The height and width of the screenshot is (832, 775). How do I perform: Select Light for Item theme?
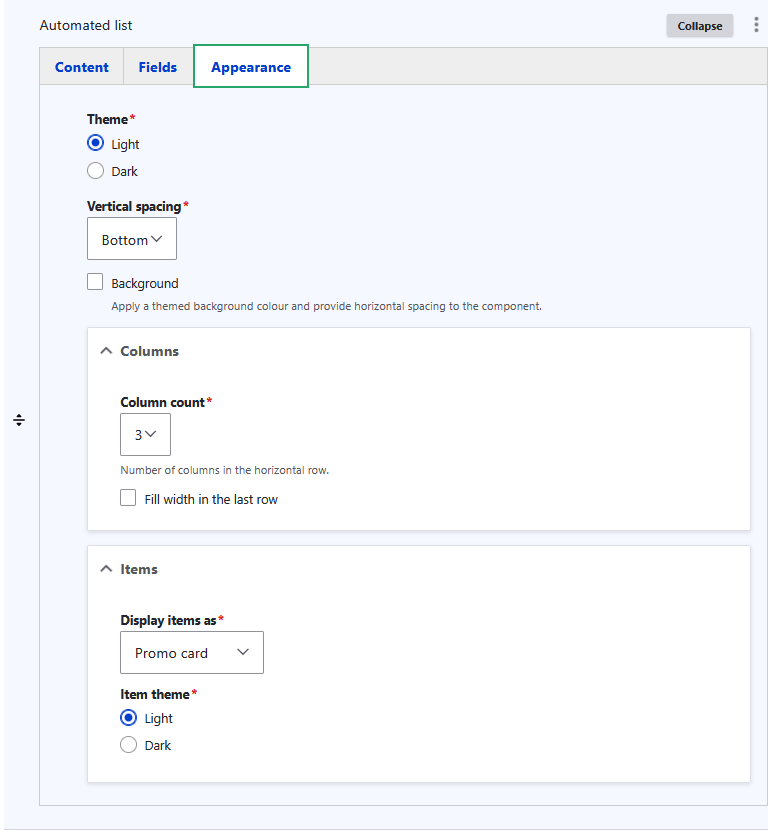click(128, 717)
